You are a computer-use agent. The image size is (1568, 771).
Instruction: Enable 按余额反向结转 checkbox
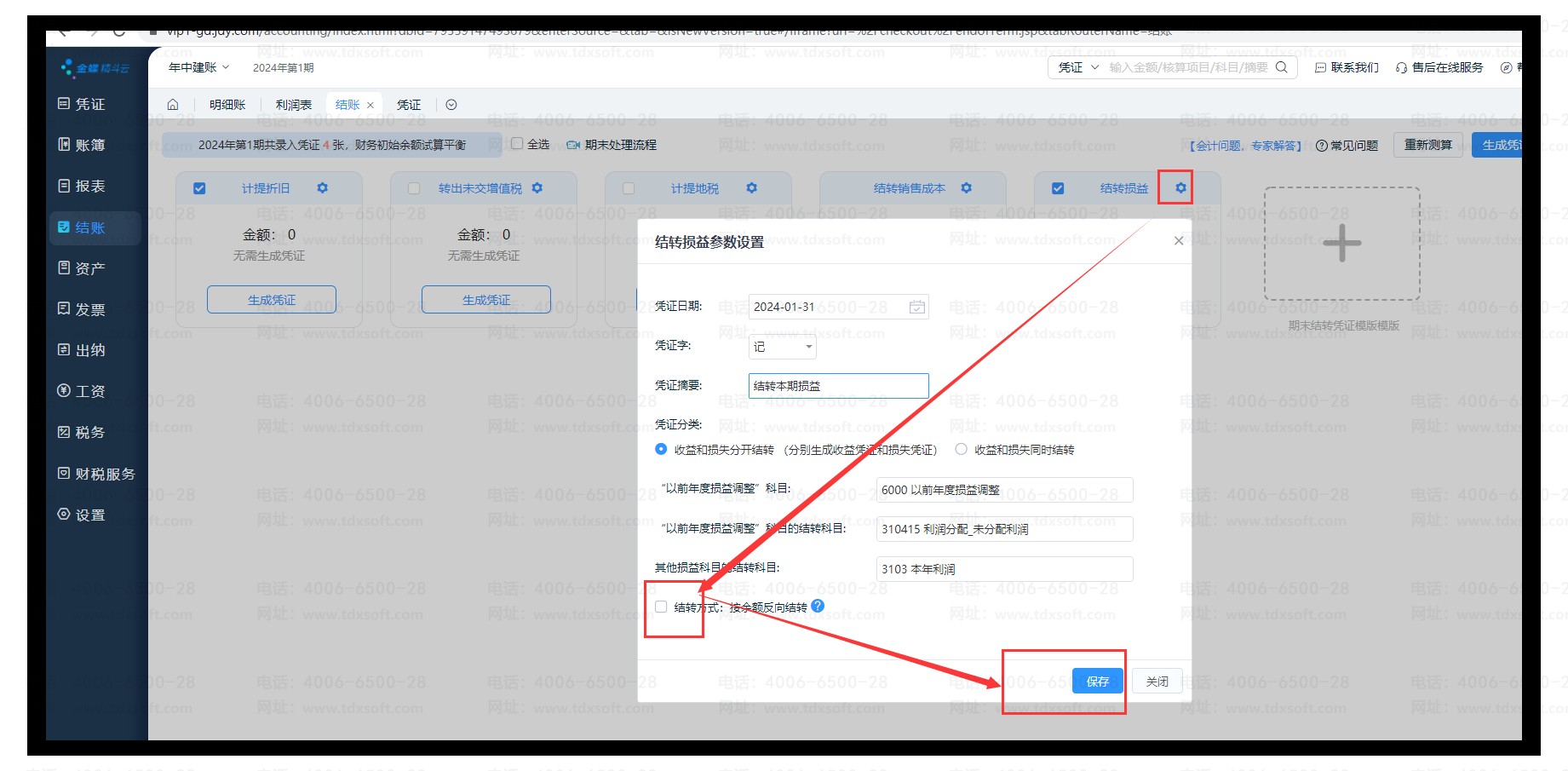[x=661, y=607]
